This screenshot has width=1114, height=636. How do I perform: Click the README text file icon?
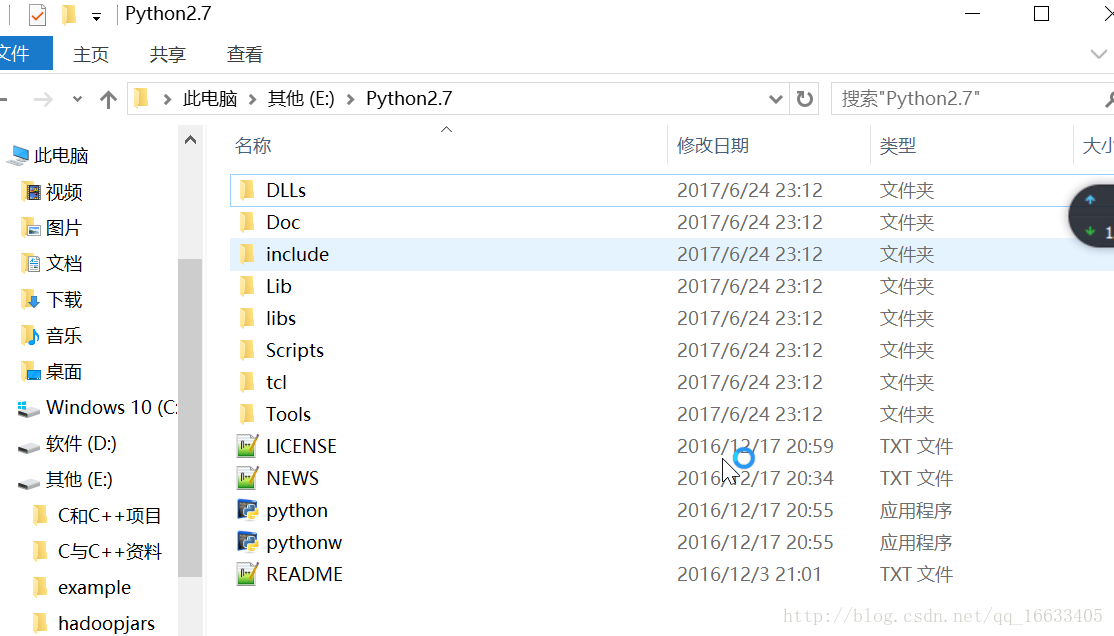click(x=247, y=573)
